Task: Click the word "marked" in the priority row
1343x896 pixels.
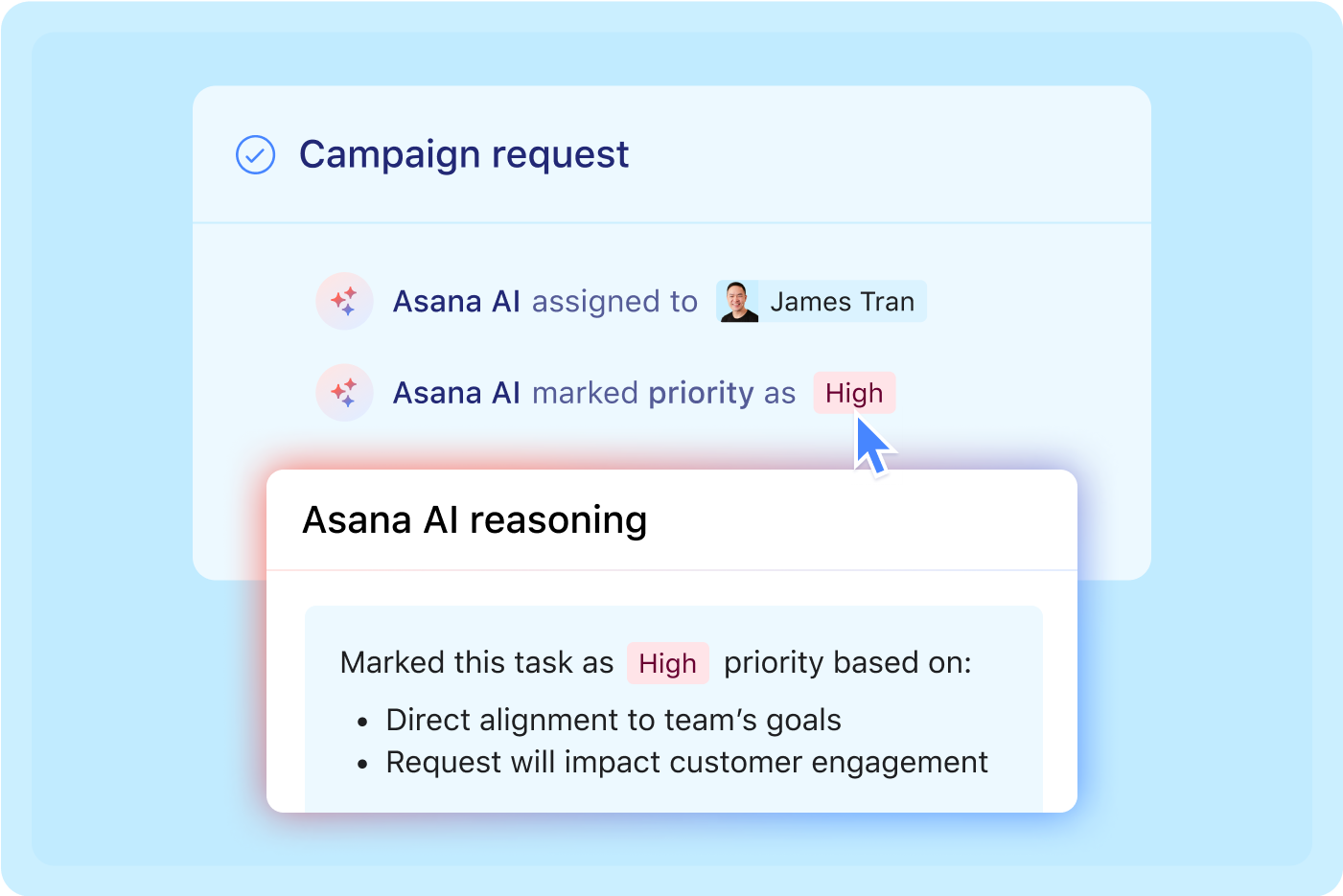Action: (585, 393)
